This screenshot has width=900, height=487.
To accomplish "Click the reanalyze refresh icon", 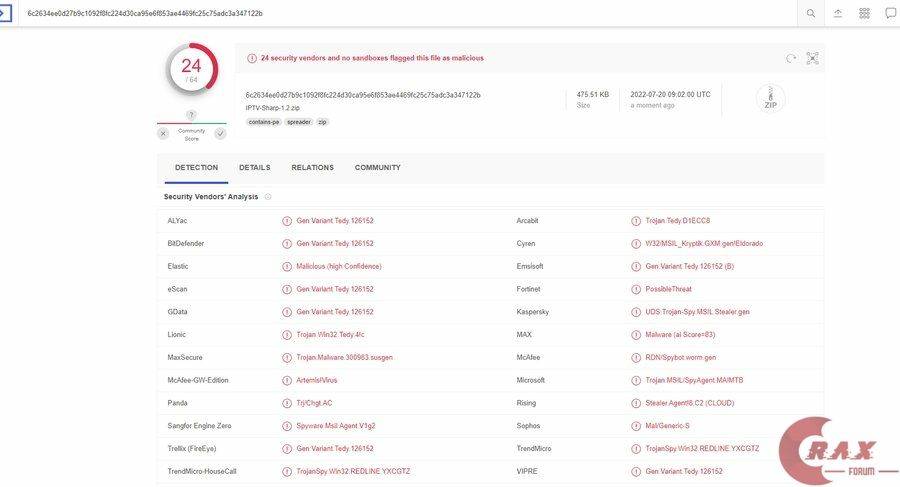I will pos(791,58).
